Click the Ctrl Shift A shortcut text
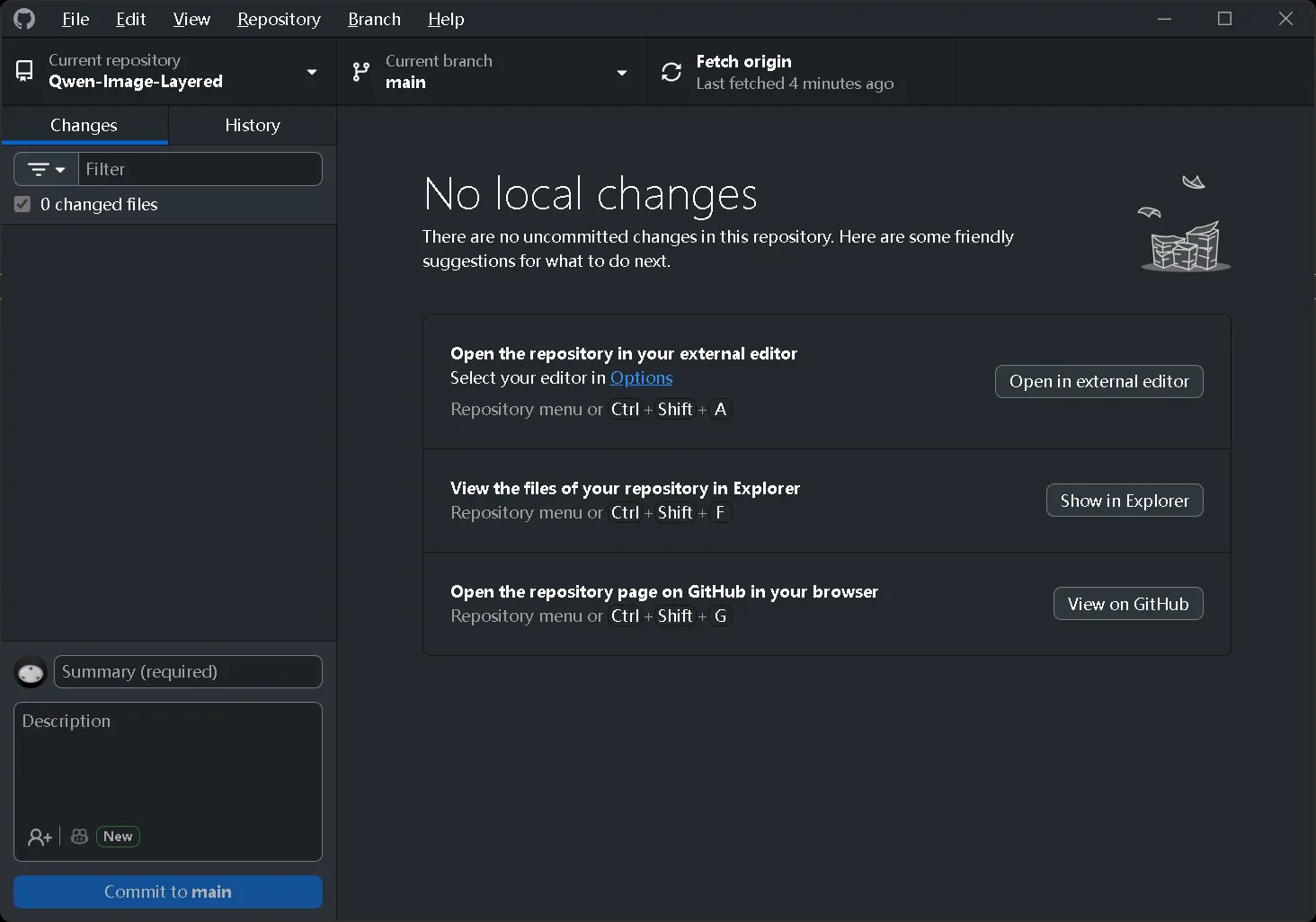 (671, 410)
